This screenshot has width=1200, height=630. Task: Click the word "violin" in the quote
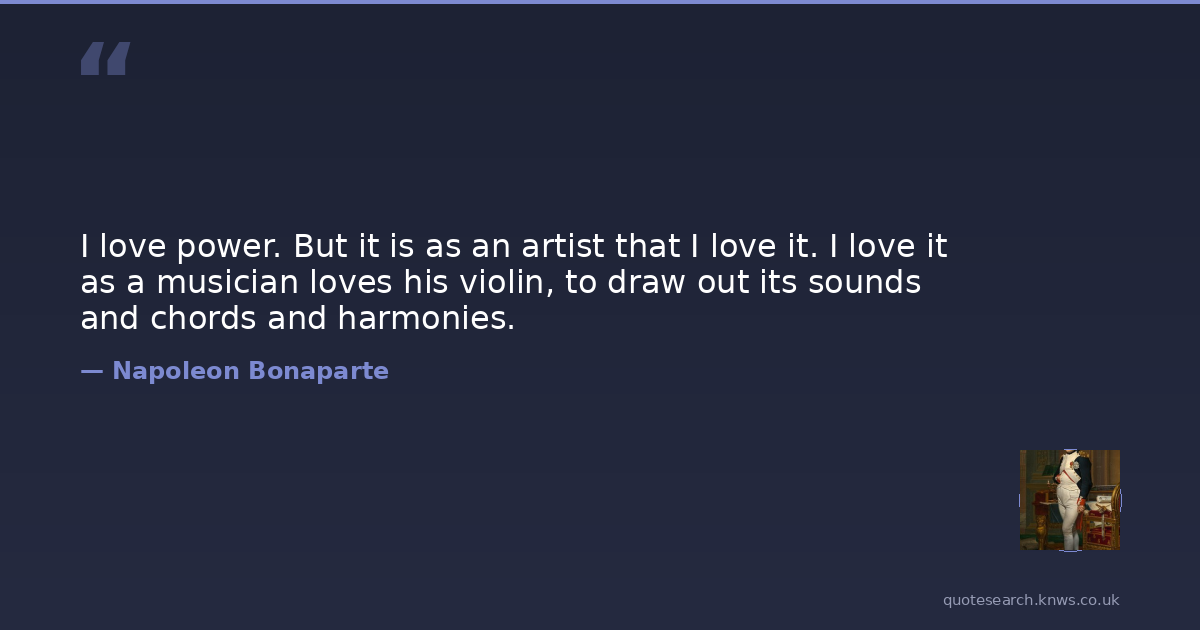[498, 283]
